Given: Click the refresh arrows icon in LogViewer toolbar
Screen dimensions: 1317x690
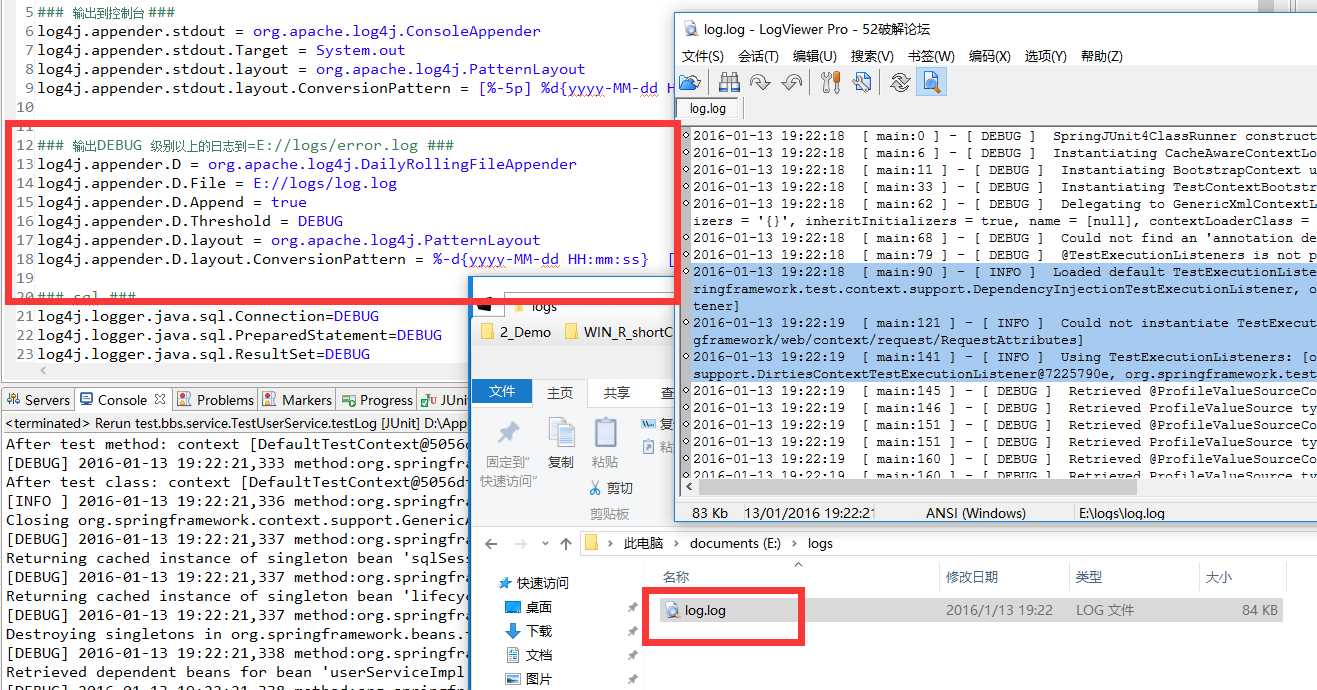Looking at the screenshot, I should pos(900,82).
